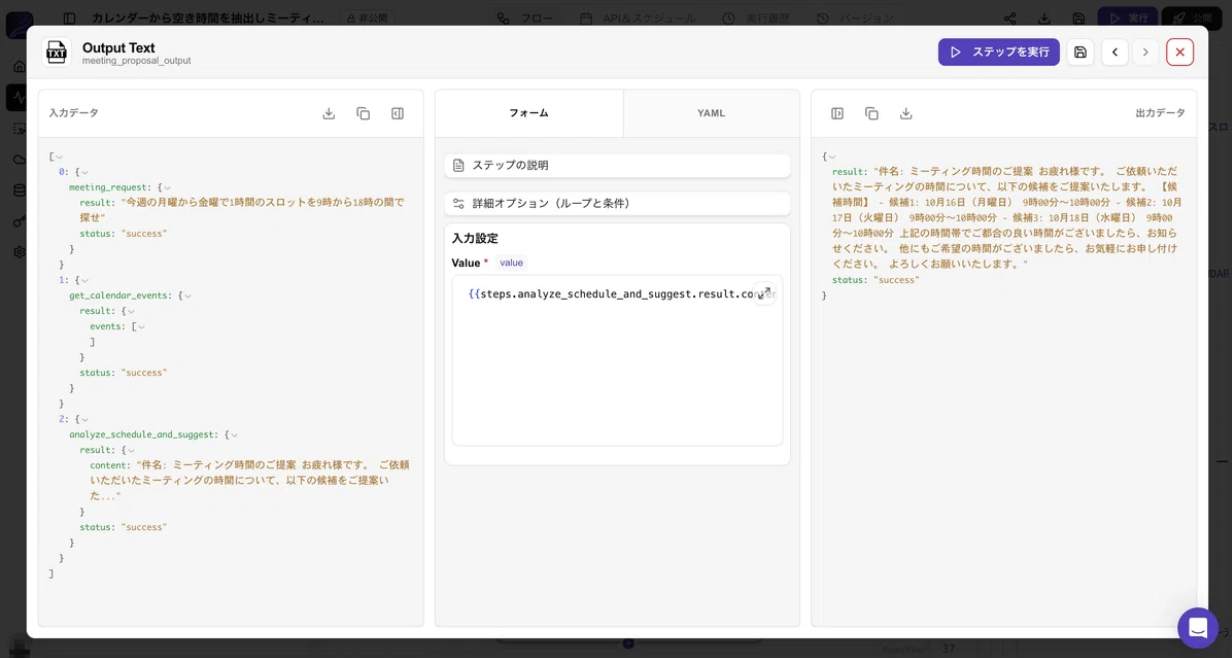Click meeting_request result text 今週の月曜から金曜
The width and height of the screenshot is (1232, 658).
coord(242,210)
